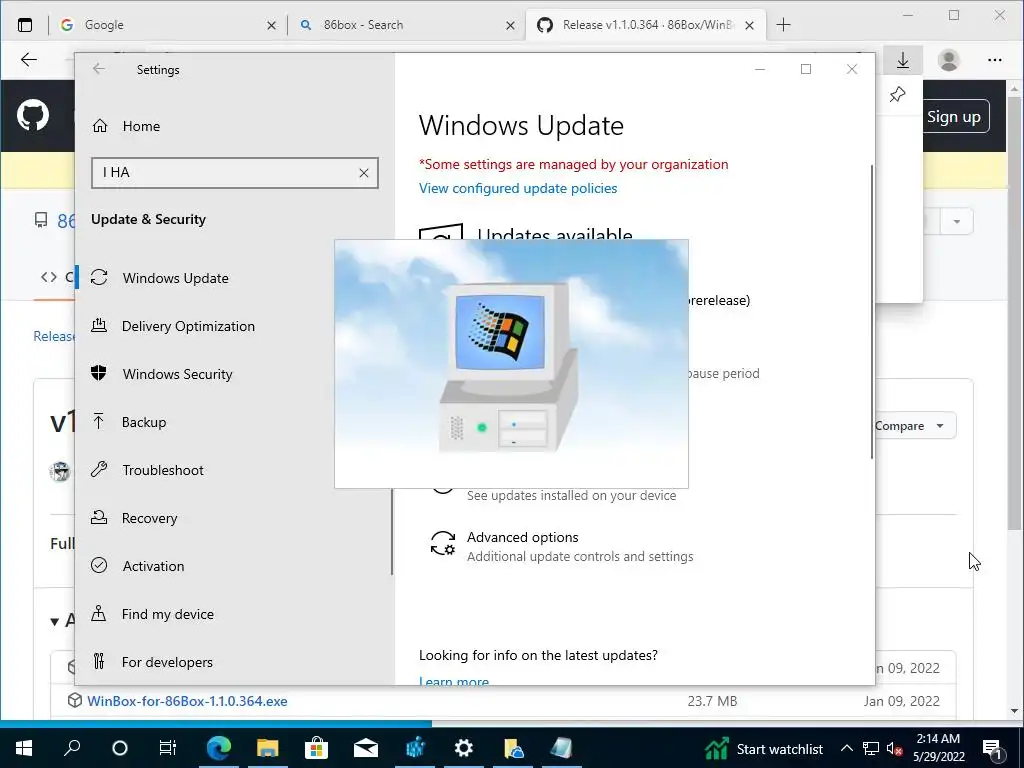Image resolution: width=1024 pixels, height=768 pixels.
Task: Pin the downloads flyout
Action: 897,95
